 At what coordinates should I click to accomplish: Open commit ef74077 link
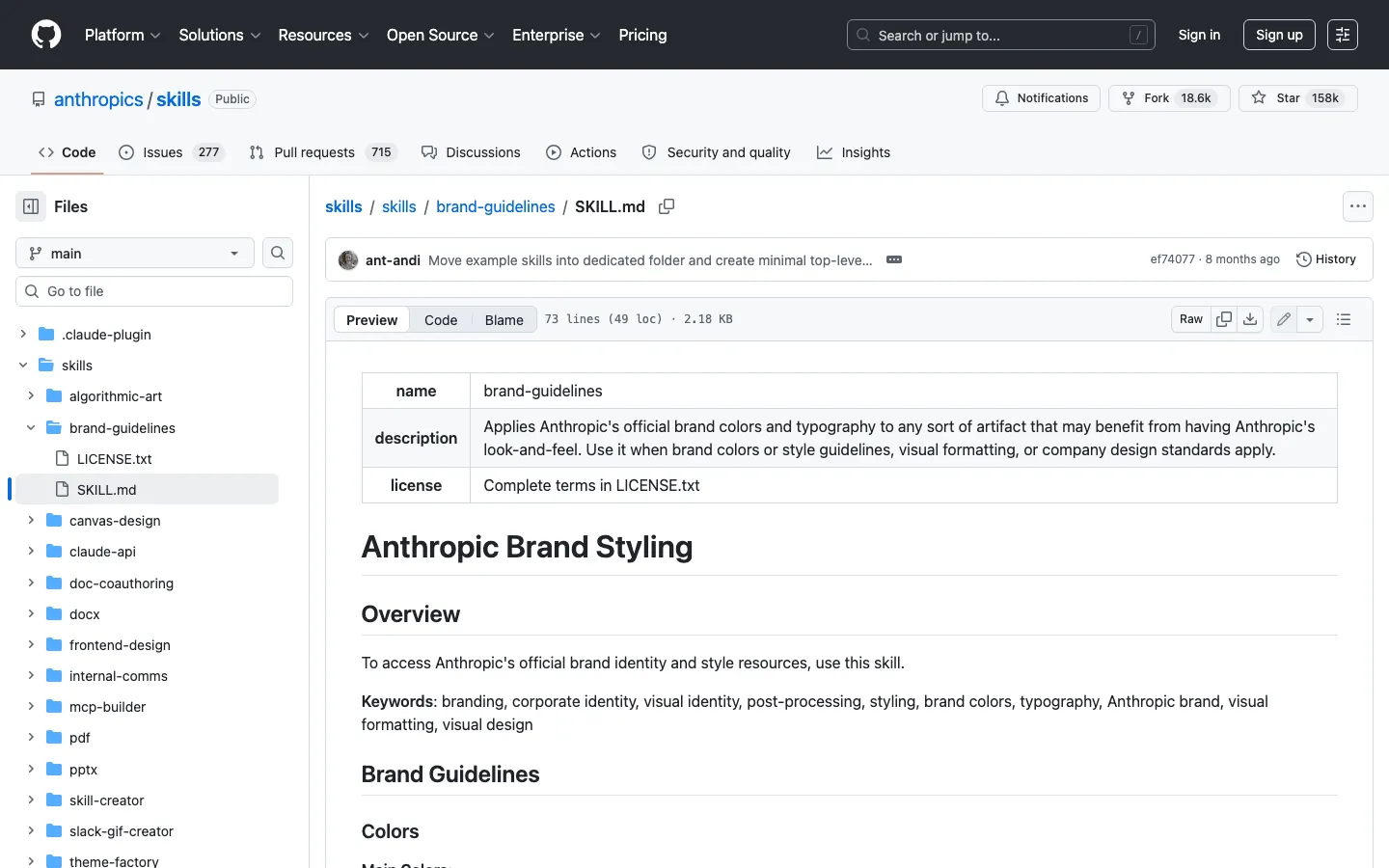pos(1172,259)
